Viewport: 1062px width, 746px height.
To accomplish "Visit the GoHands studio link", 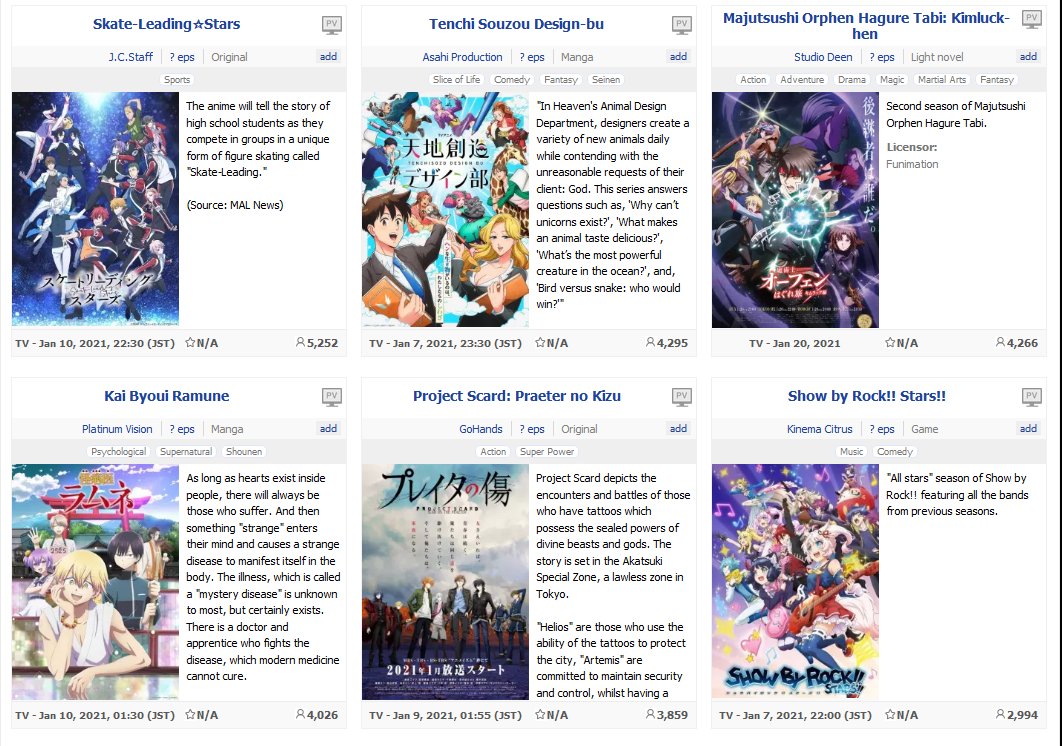I will click(481, 429).
